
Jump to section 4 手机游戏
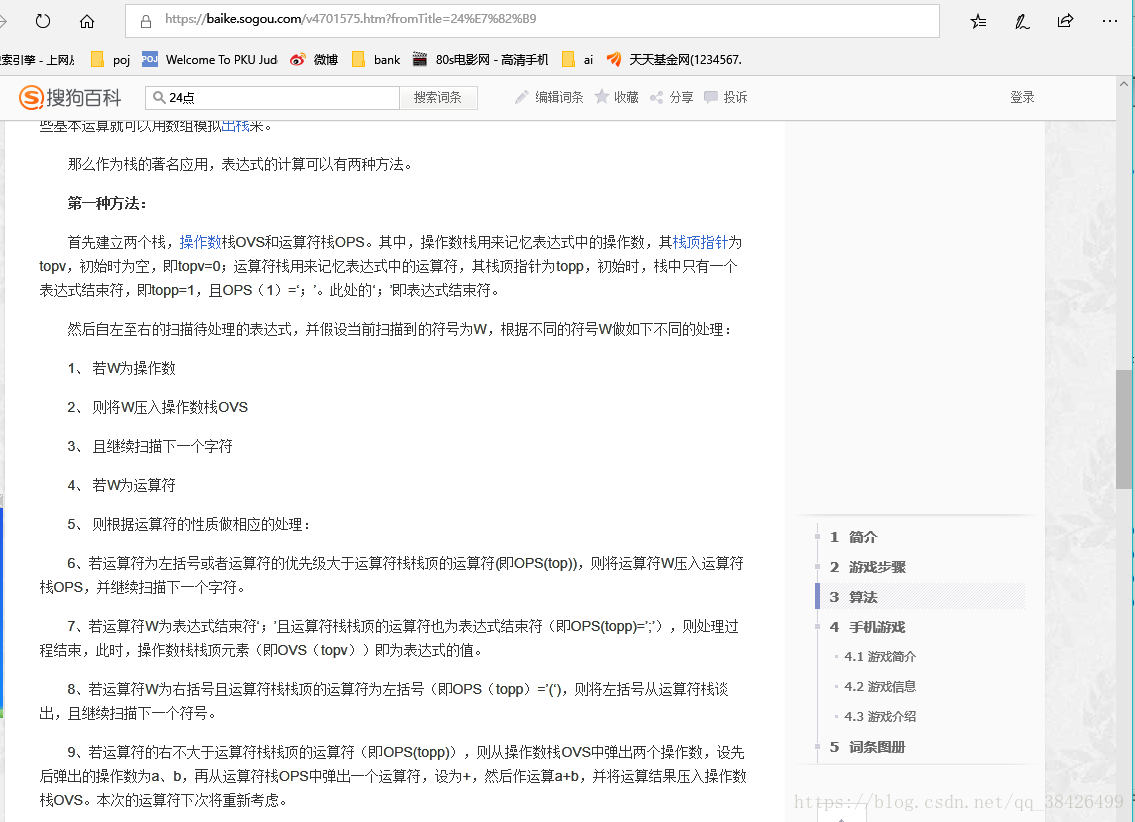click(867, 627)
